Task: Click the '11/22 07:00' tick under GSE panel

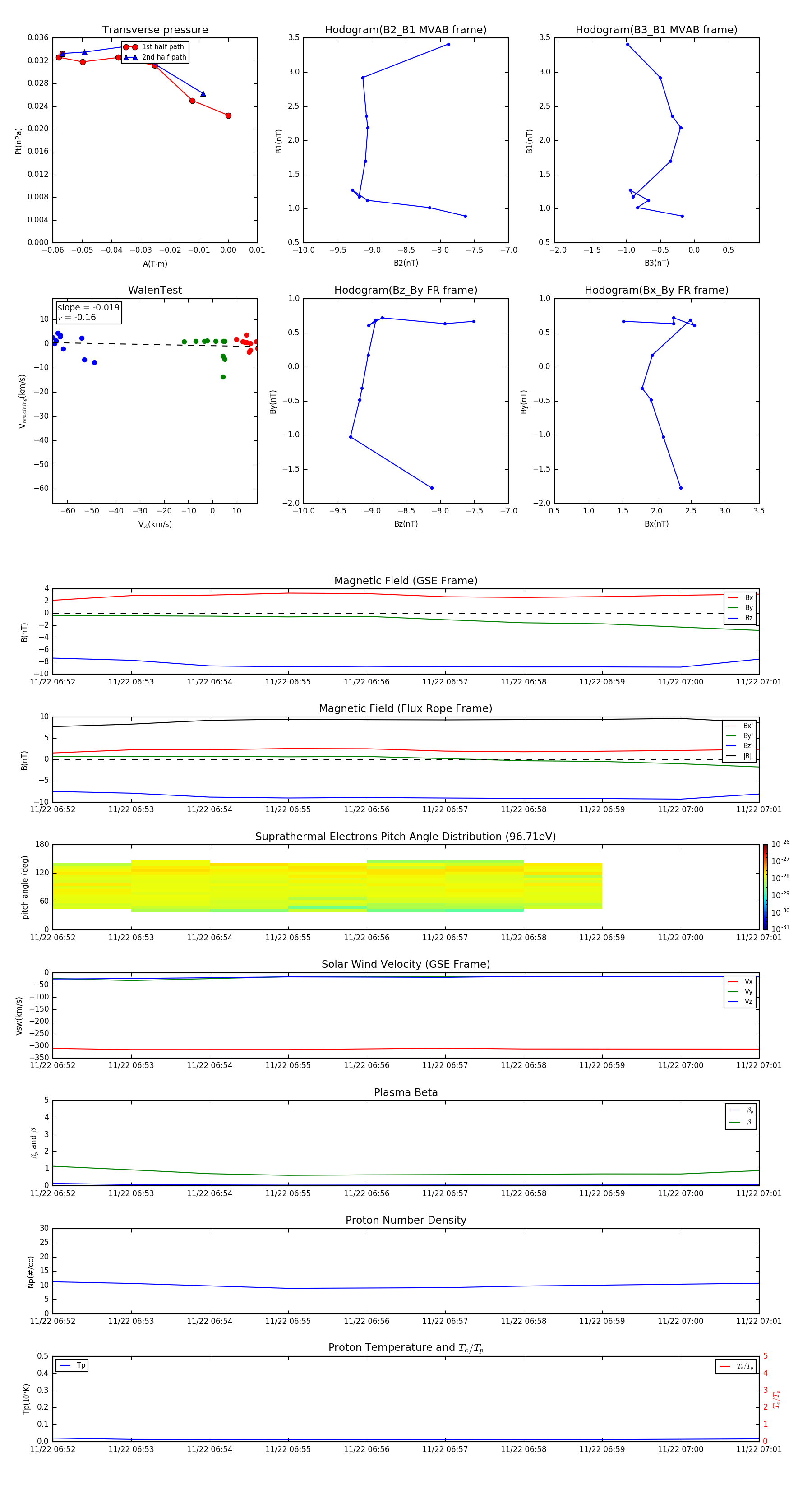Action: [x=680, y=682]
